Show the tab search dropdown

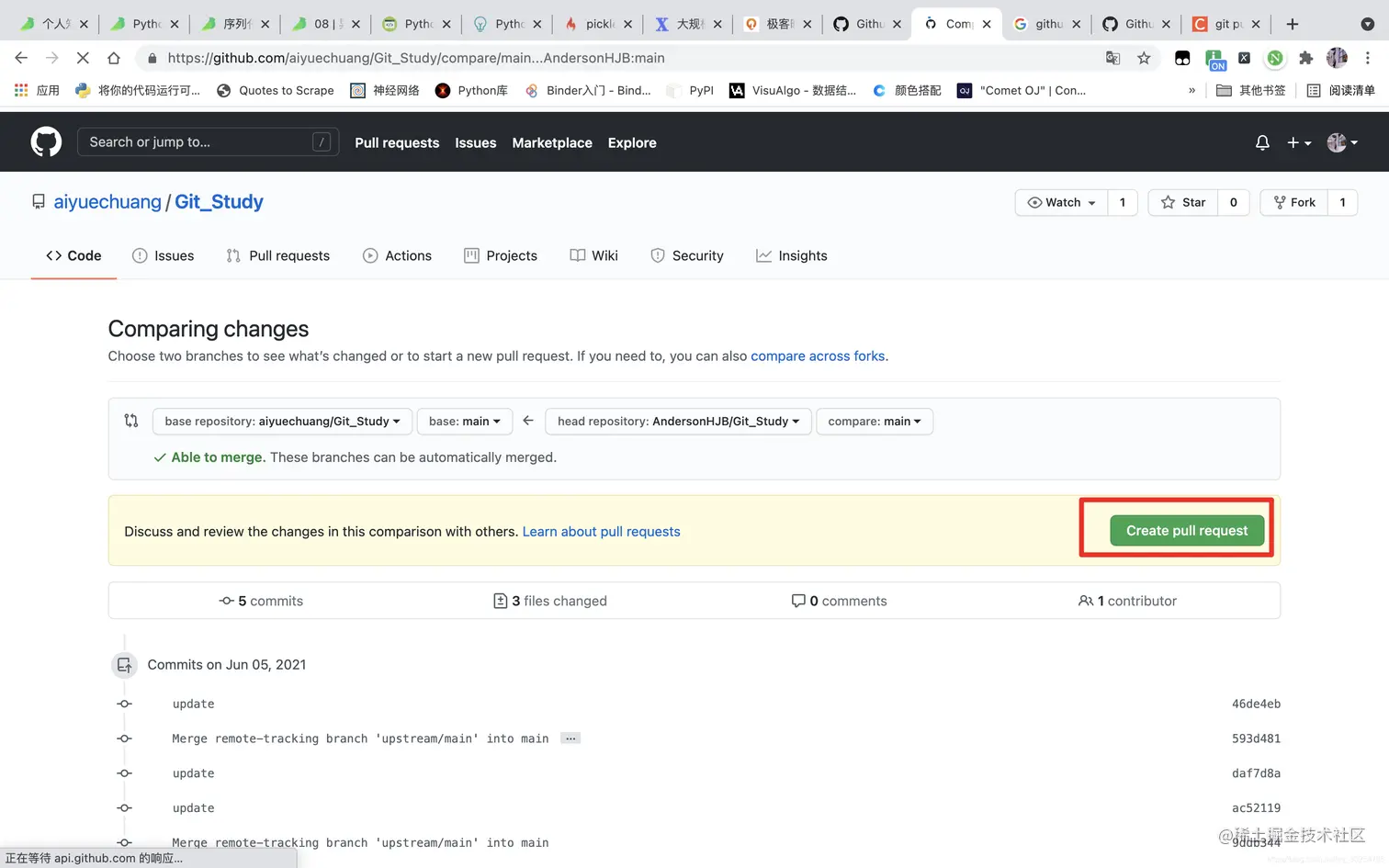click(x=1367, y=24)
